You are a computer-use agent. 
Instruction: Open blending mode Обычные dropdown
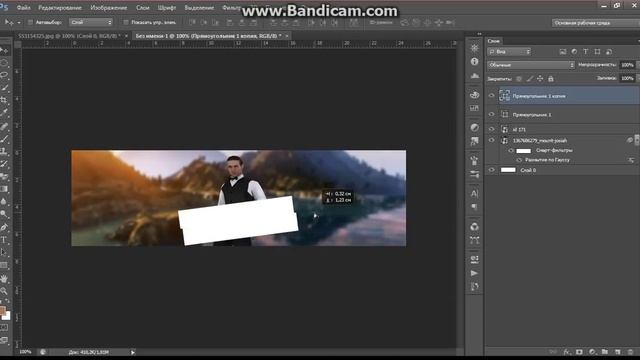click(531, 65)
